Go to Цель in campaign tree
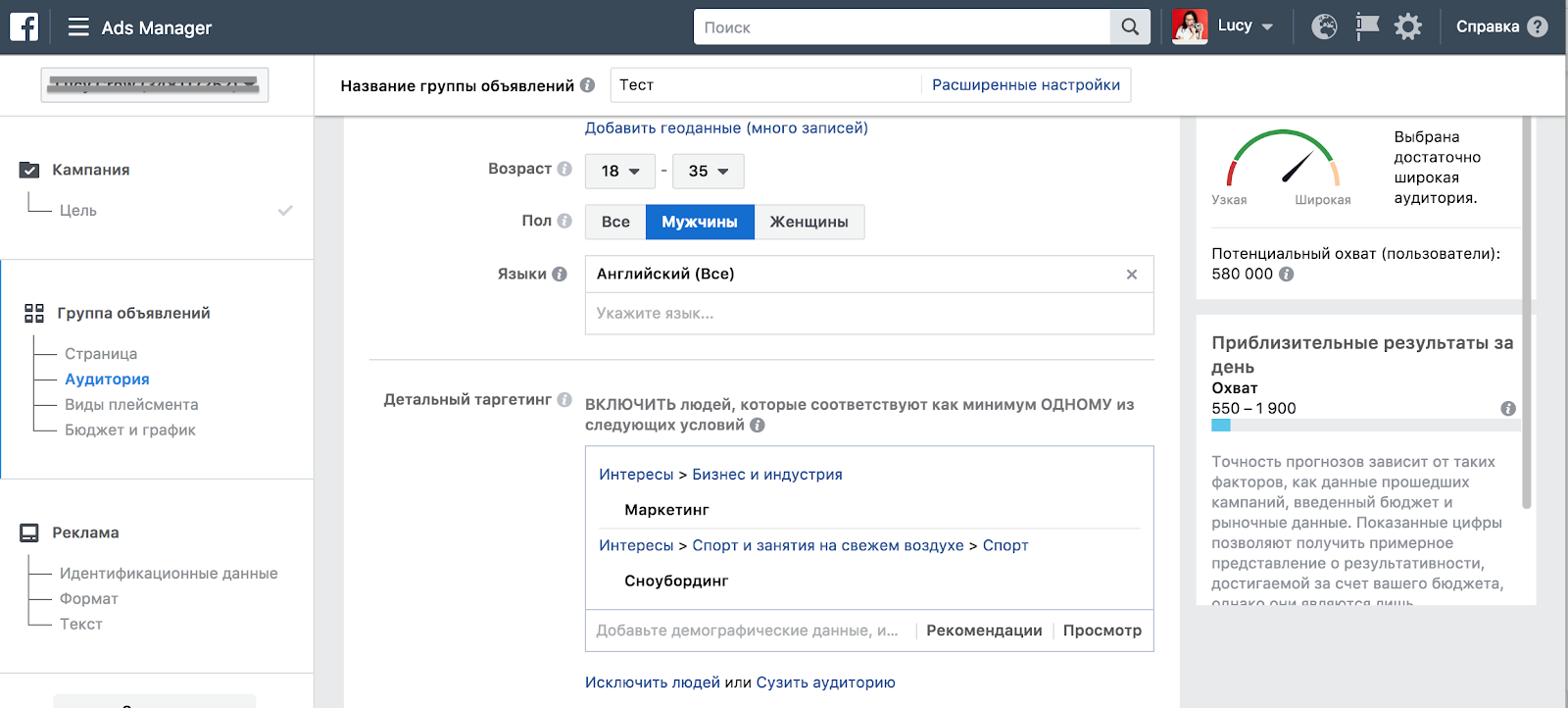This screenshot has width=1568, height=708. [78, 210]
